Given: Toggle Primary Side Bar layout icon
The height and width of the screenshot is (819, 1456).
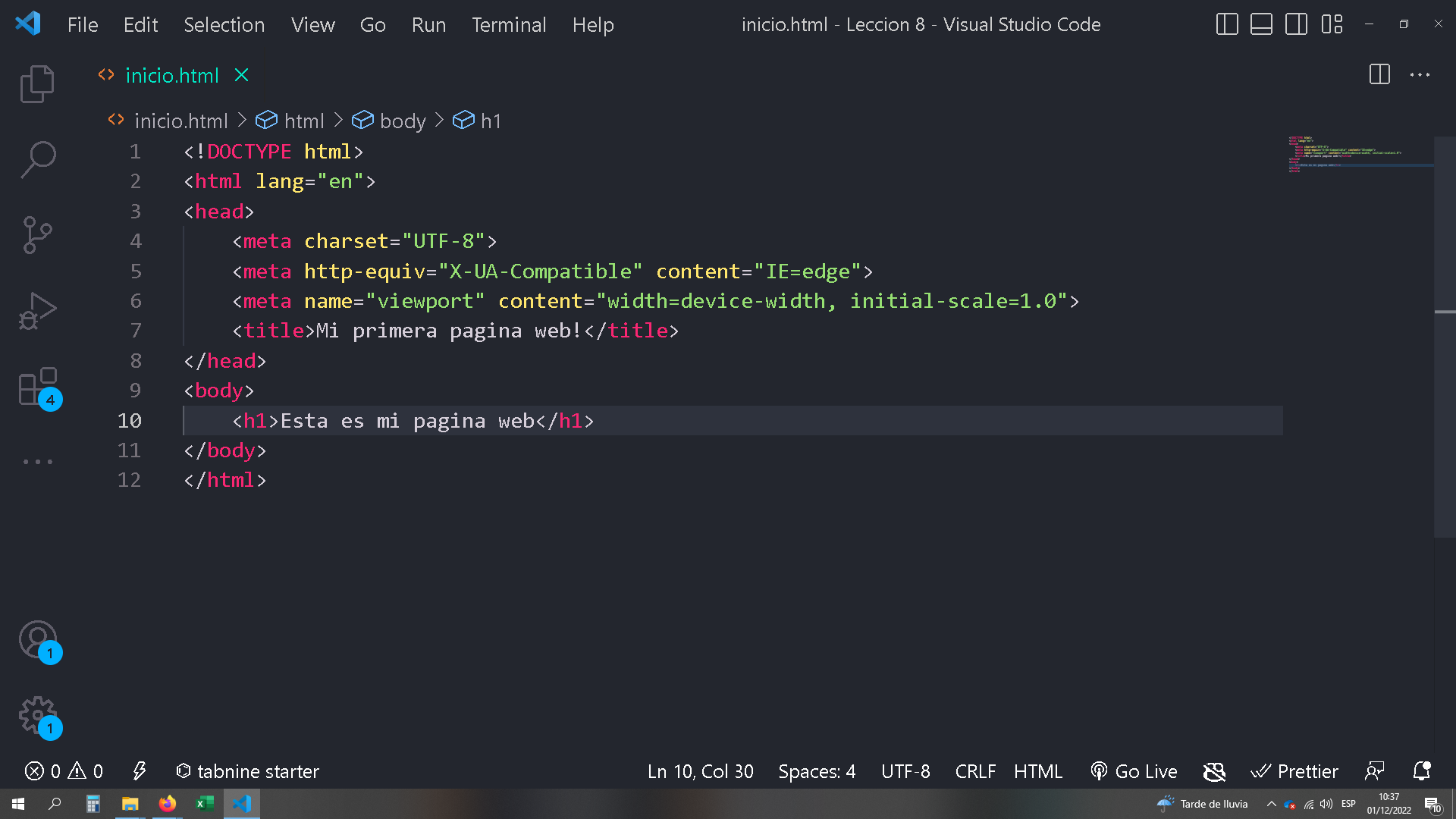Looking at the screenshot, I should click(1226, 24).
